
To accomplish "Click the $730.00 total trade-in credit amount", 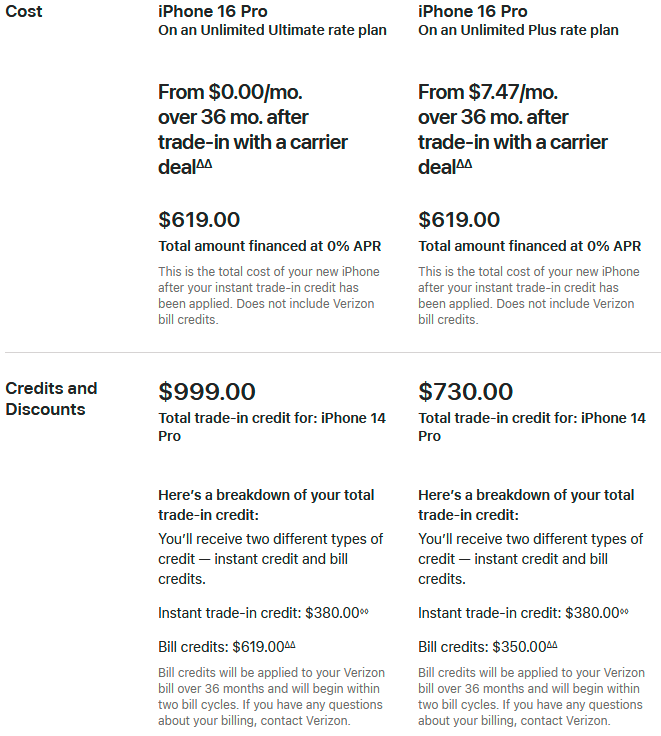I will coord(466,391).
